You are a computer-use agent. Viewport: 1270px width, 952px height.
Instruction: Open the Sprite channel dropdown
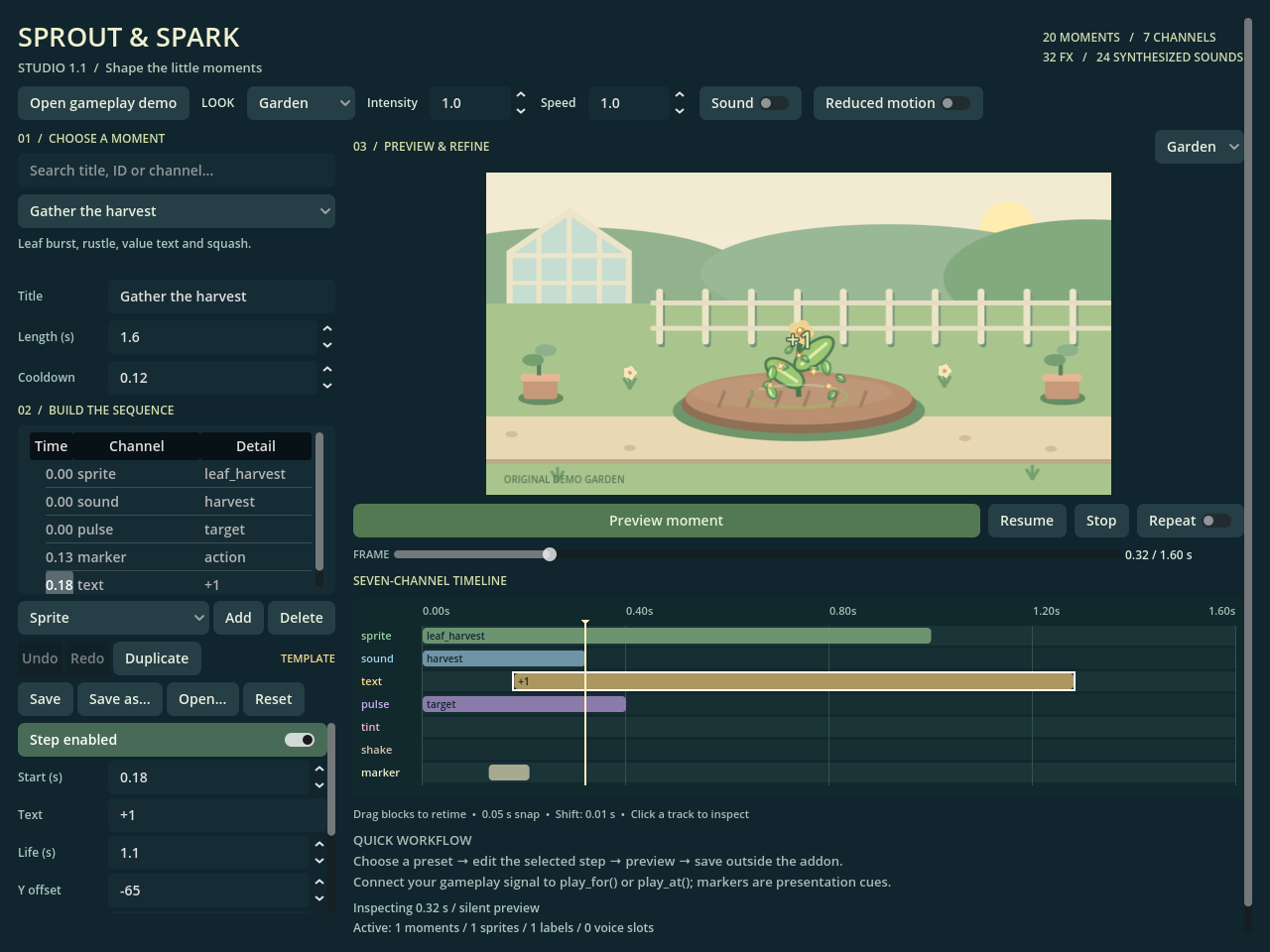click(x=113, y=618)
